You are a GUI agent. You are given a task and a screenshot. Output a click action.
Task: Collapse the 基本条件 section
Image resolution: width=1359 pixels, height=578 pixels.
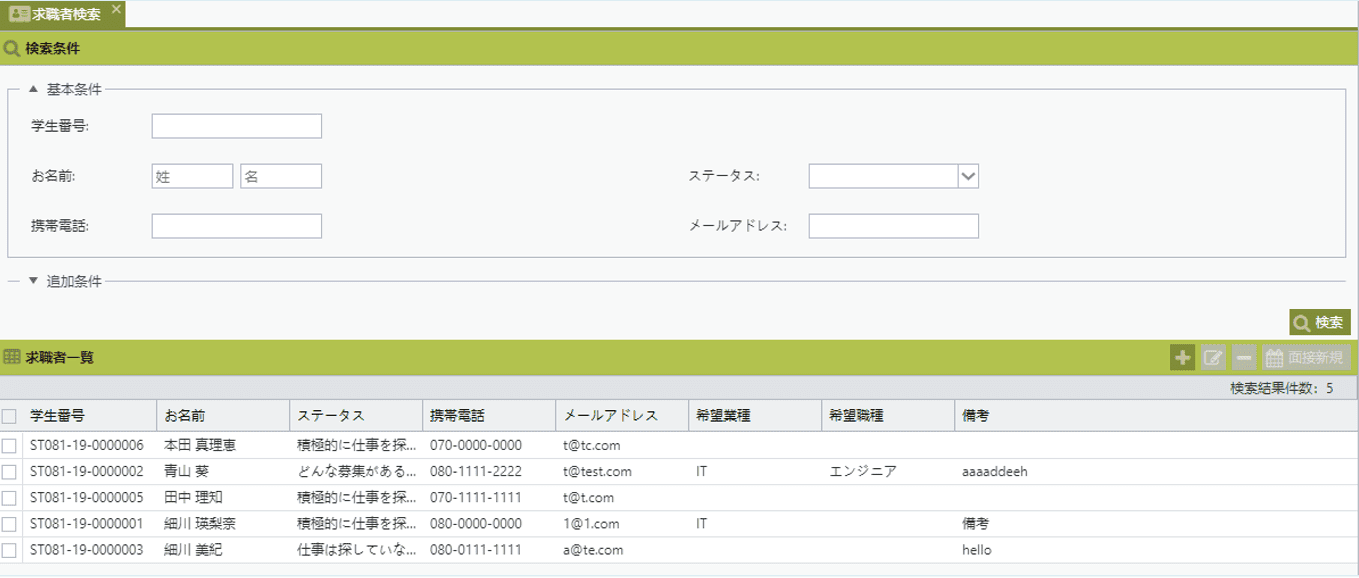pyautogui.click(x=33, y=89)
